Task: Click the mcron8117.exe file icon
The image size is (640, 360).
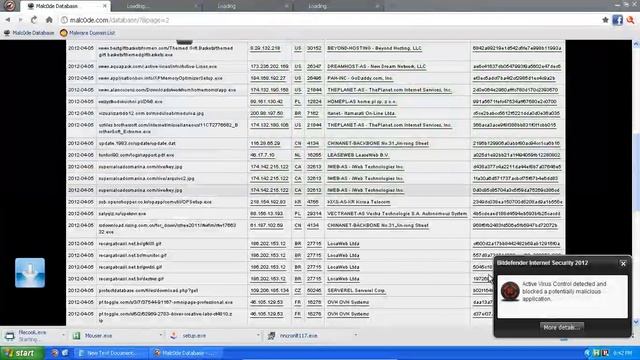Action: coord(271,336)
